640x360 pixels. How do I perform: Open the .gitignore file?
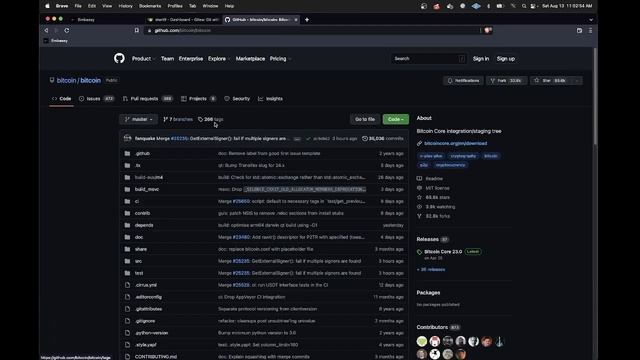[145, 321]
